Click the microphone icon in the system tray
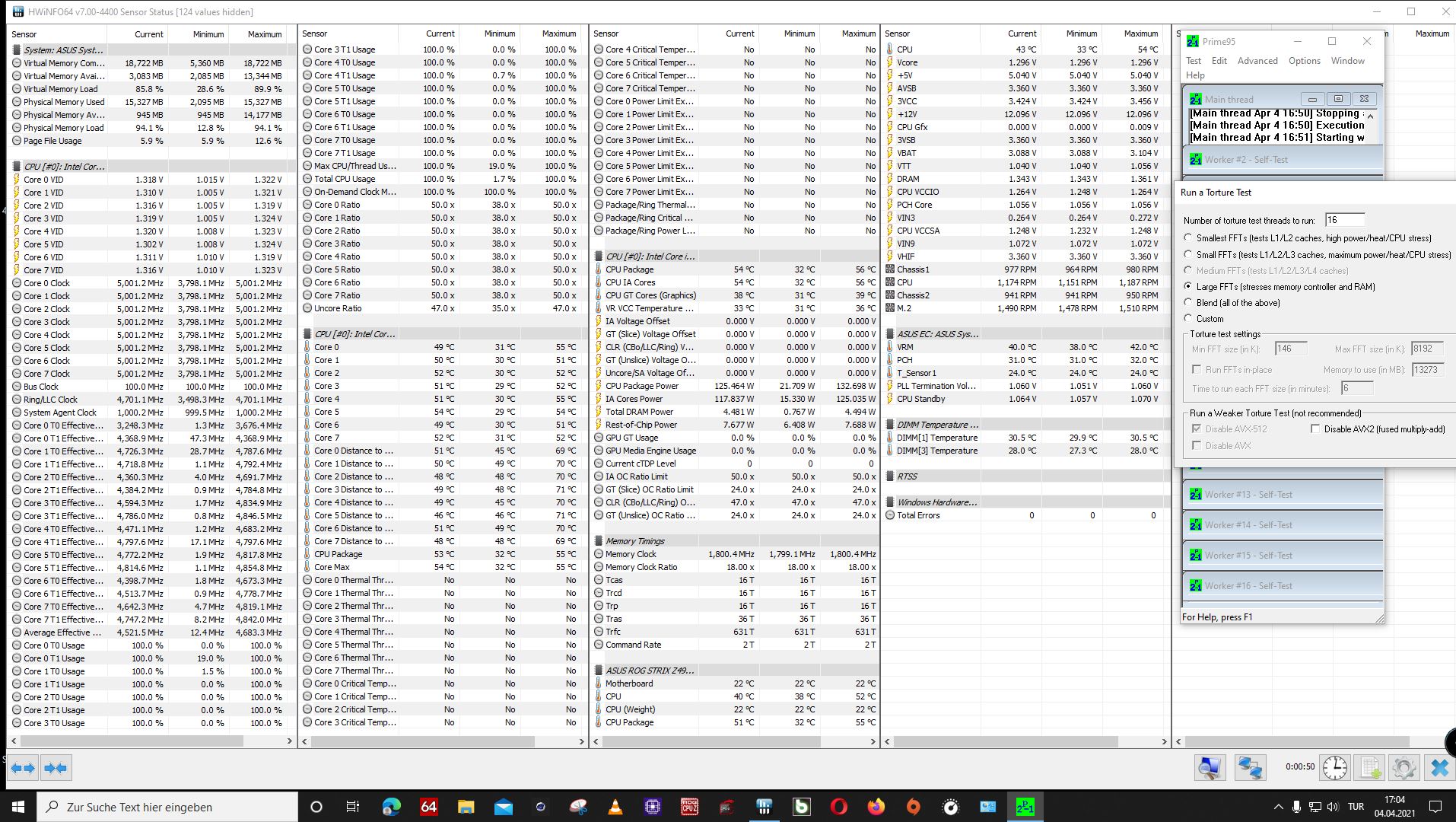 point(1295,807)
